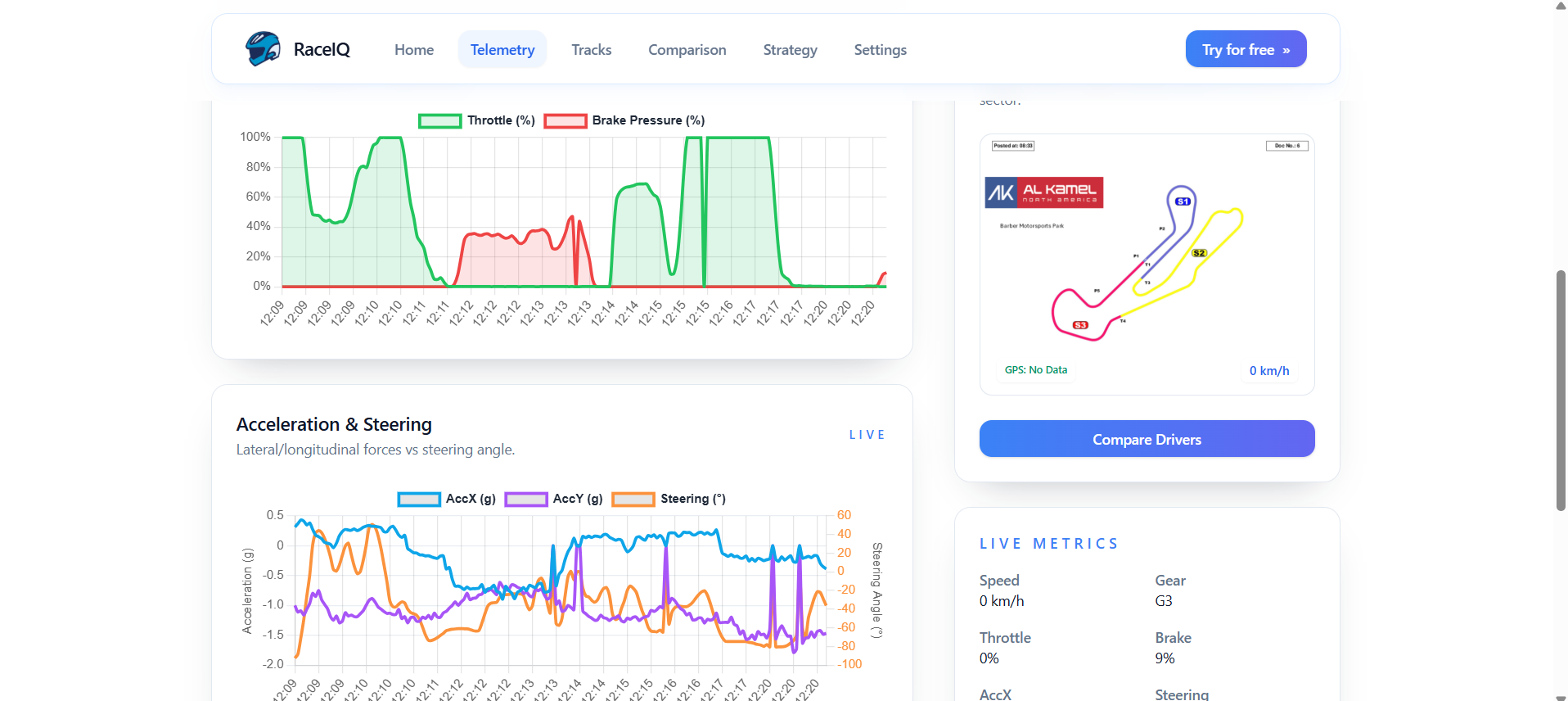Click the 0 km/h map speed label
The width and height of the screenshot is (1568, 701).
(x=1269, y=371)
